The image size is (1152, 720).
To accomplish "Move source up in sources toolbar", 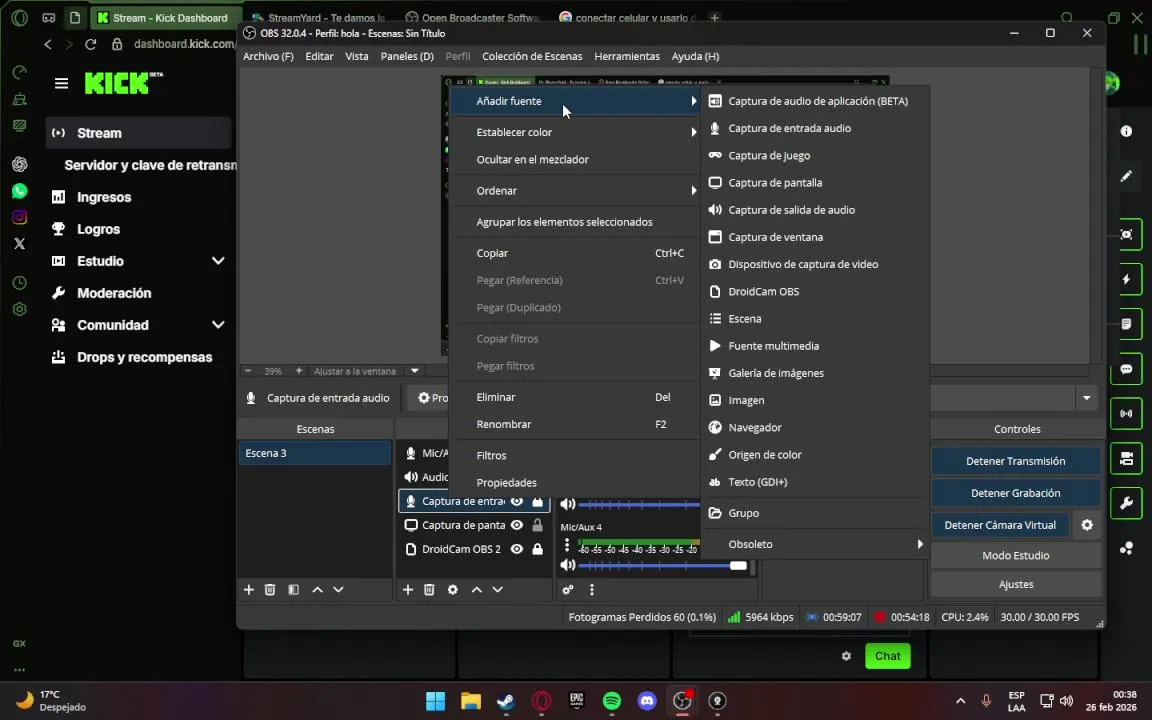I will click(477, 590).
